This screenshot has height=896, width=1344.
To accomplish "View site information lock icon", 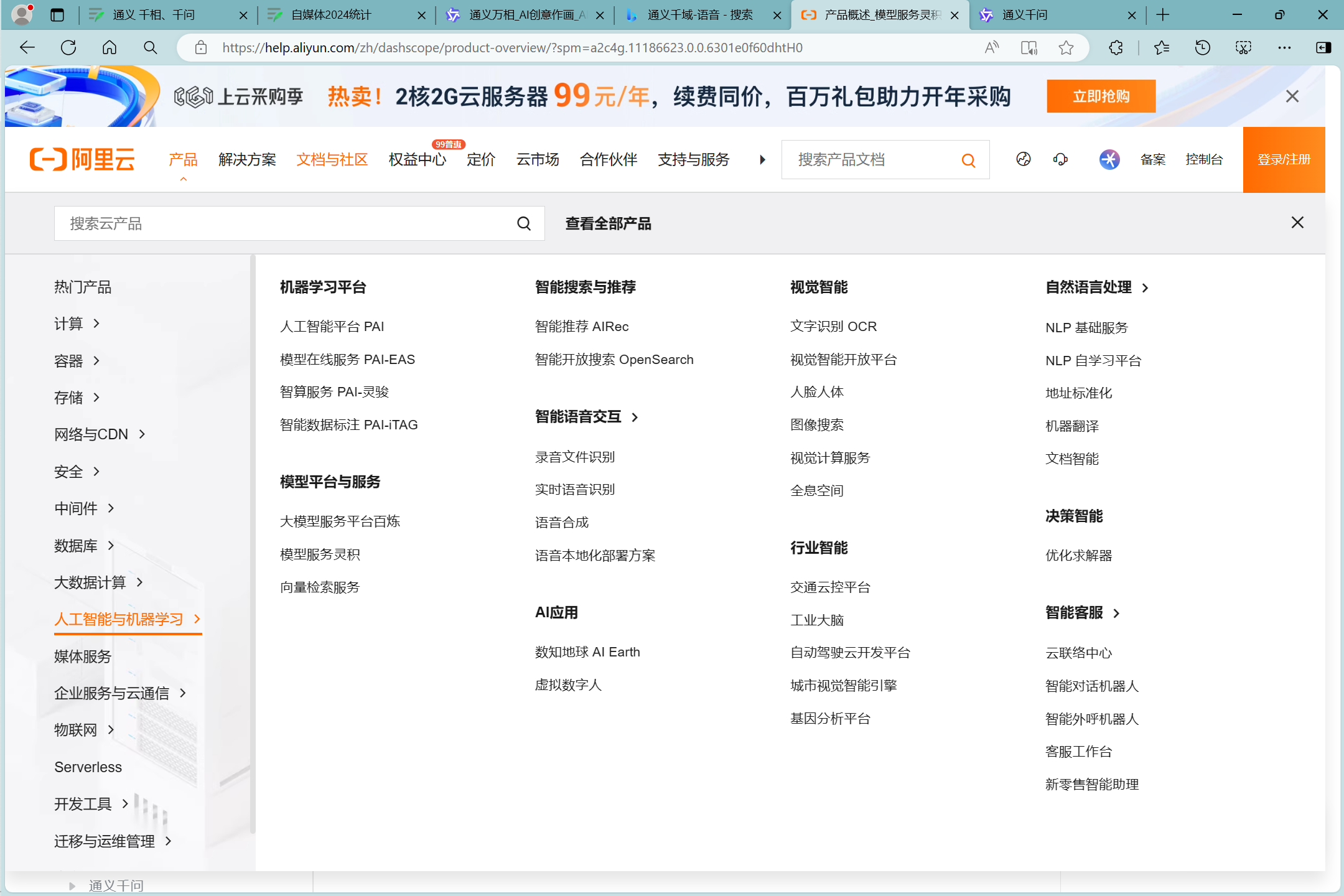I will coord(200,47).
